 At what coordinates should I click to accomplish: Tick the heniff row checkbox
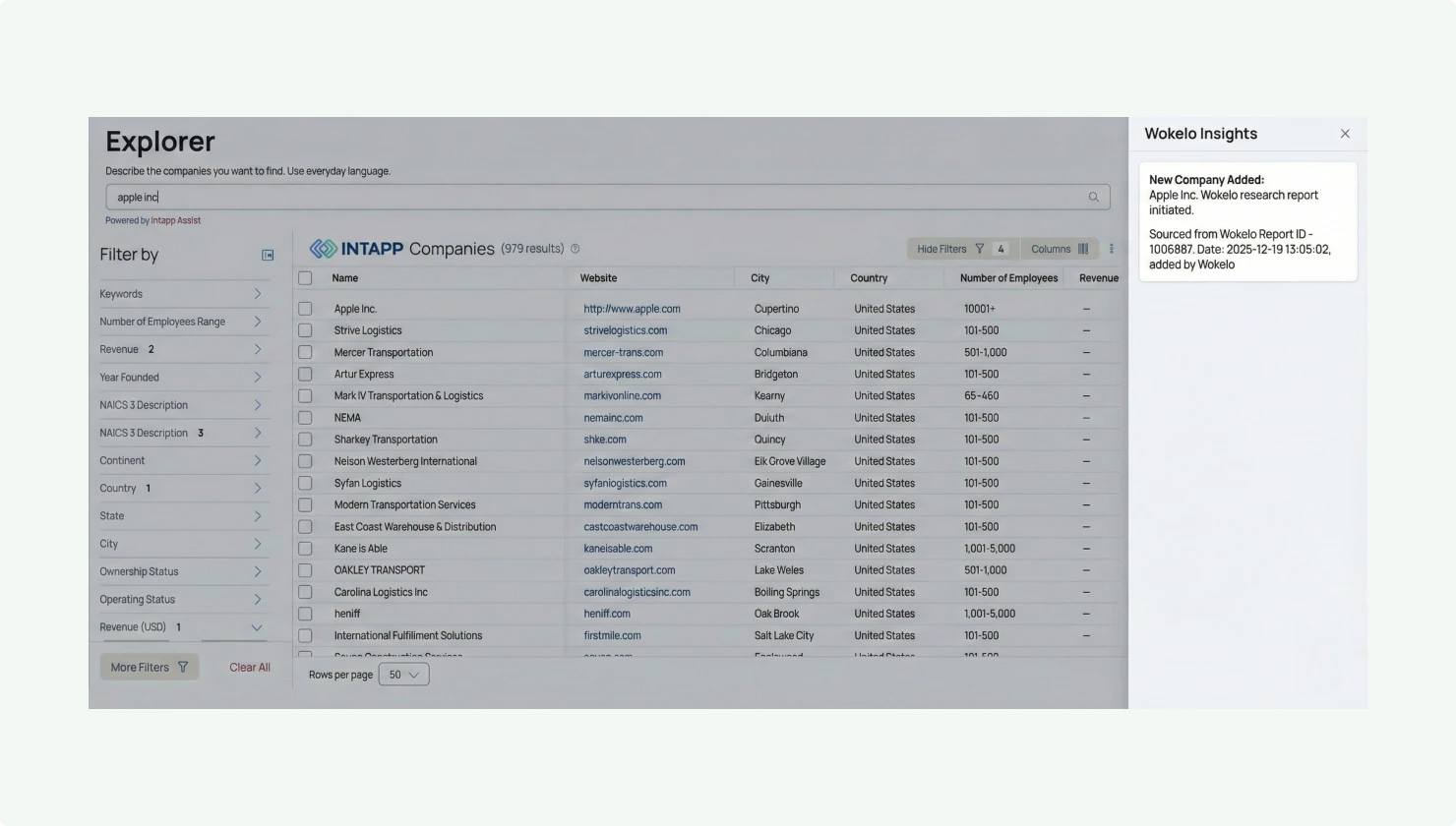(x=305, y=614)
